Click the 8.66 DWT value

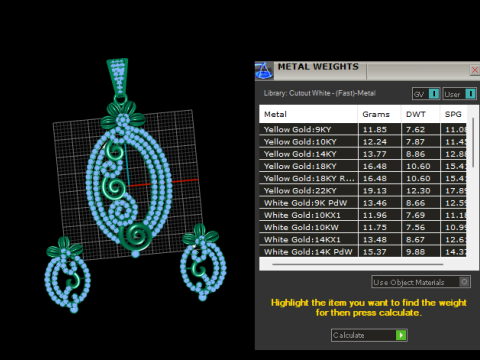[x=415, y=203]
